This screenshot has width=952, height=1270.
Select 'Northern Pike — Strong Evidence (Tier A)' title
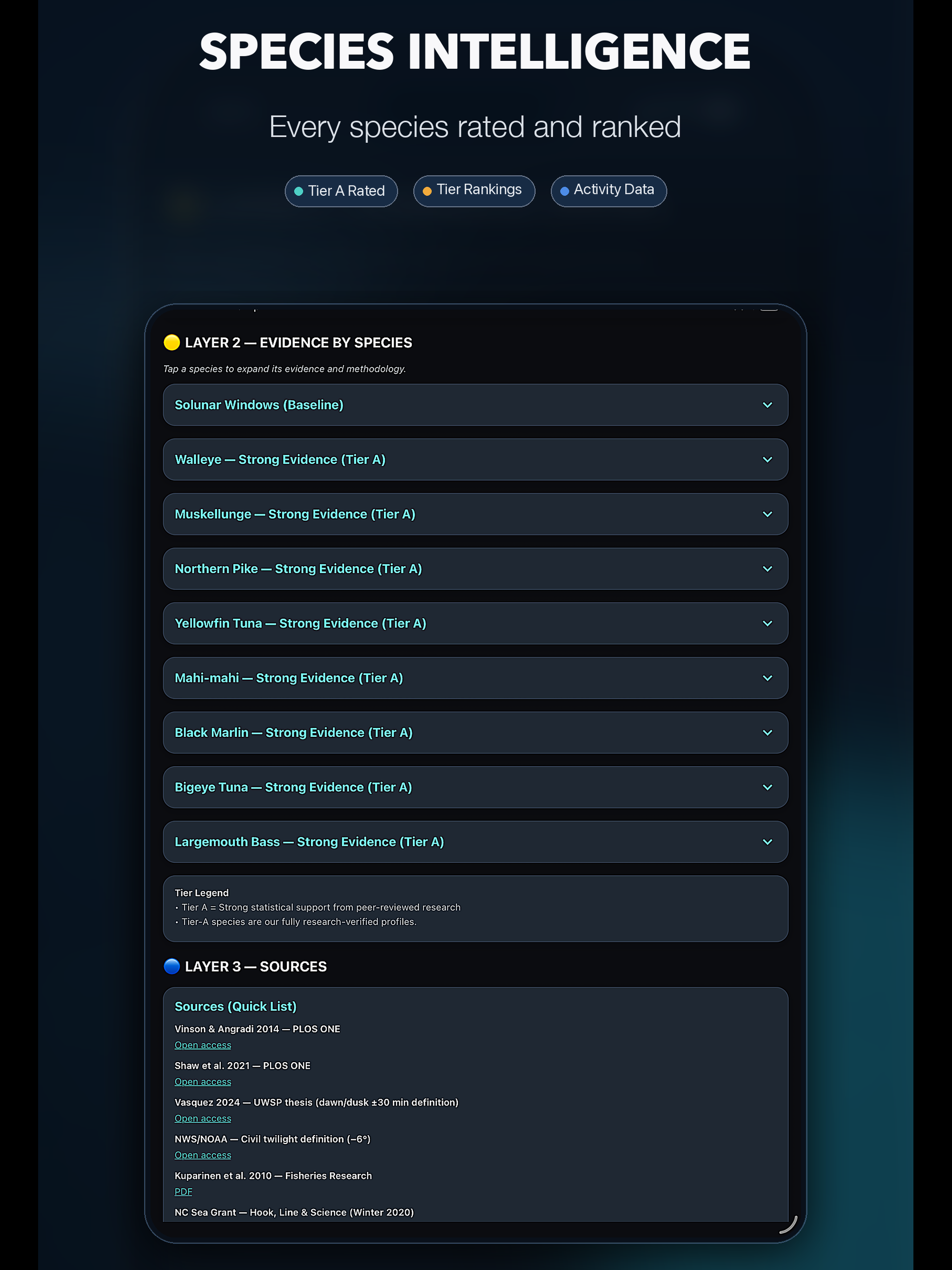coord(298,569)
